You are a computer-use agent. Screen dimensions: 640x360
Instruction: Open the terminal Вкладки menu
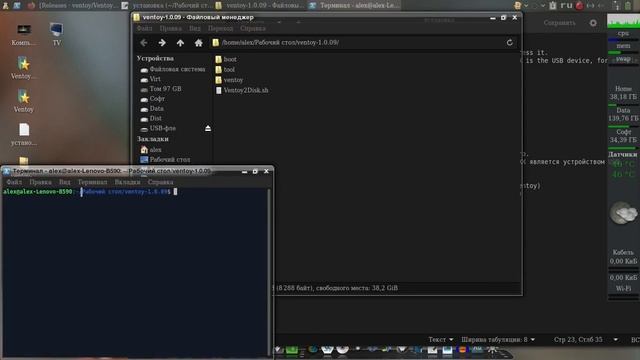point(127,182)
